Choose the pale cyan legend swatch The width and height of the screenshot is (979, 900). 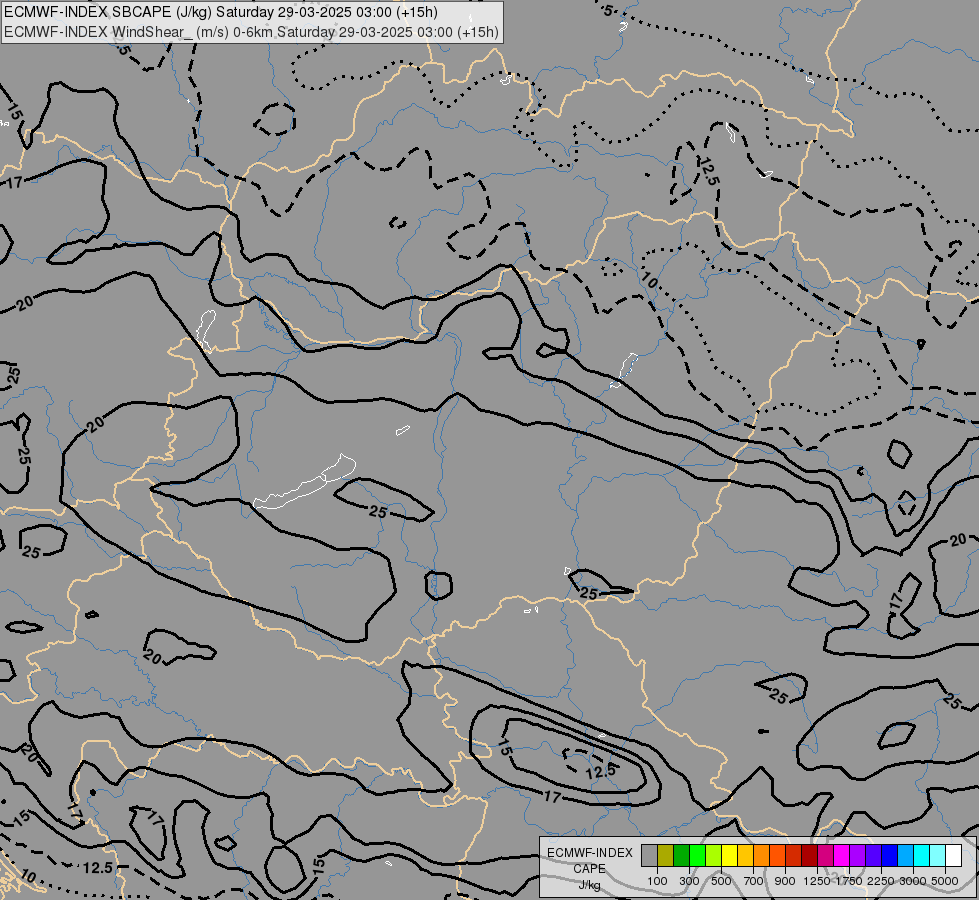938,856
